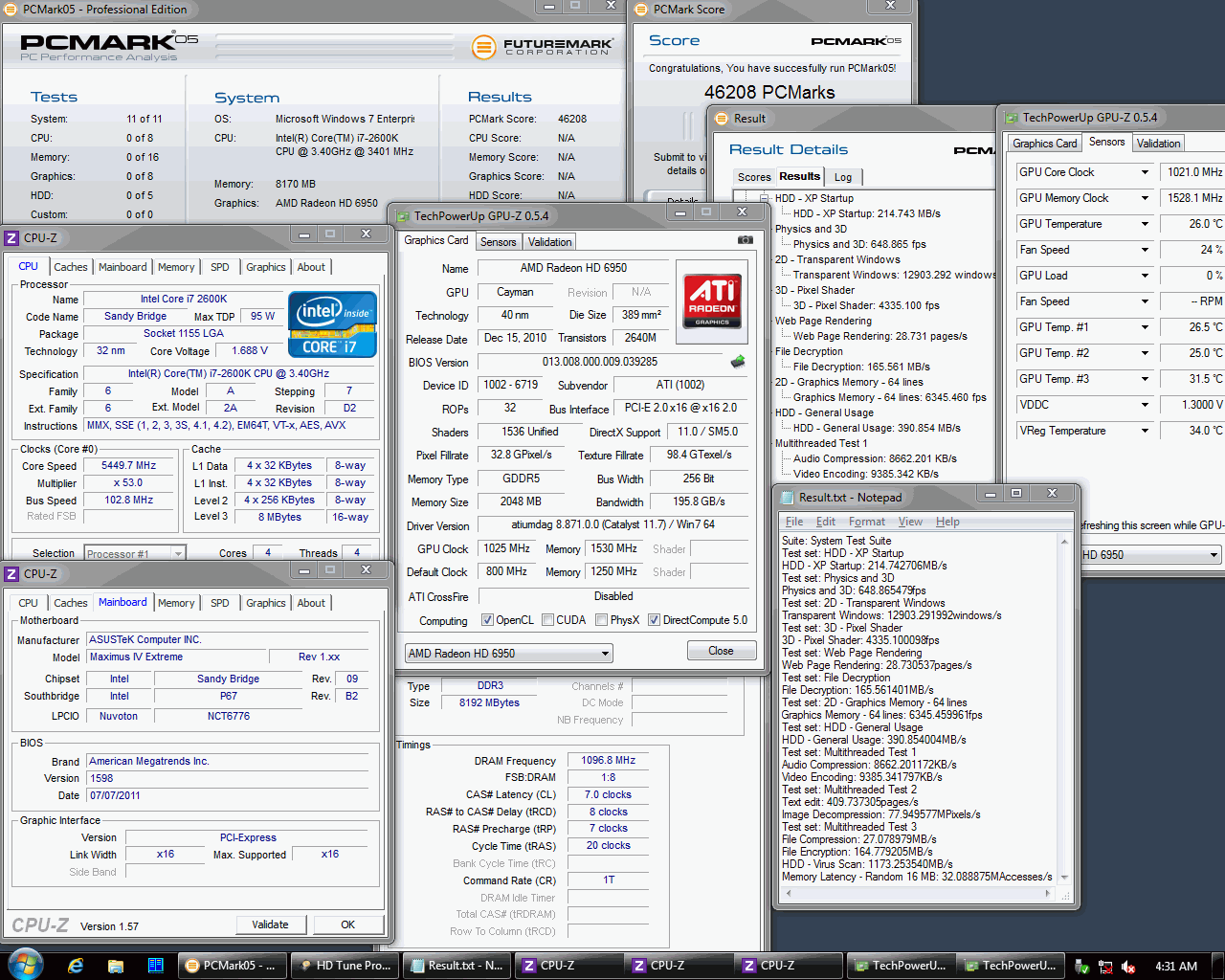
Task: Click the Notepad horizontal scrollbar track
Action: [919, 893]
